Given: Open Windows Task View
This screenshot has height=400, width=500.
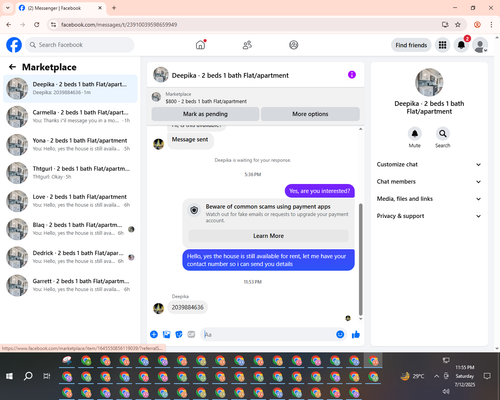Looking at the screenshot, I should click(47, 376).
